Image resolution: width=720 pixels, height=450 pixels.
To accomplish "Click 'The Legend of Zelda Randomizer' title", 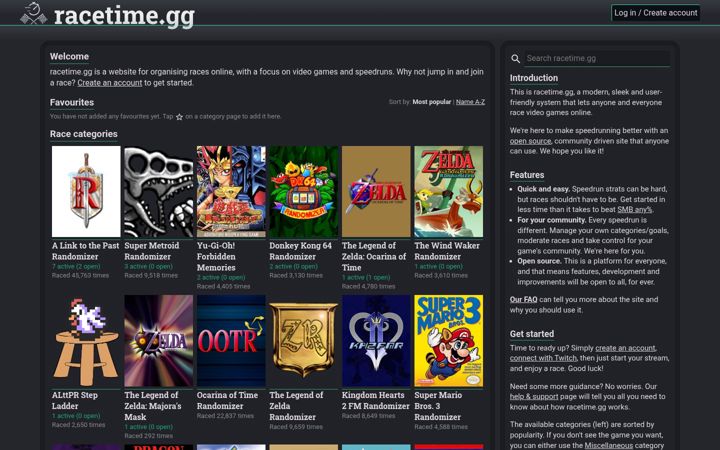I will coord(296,406).
